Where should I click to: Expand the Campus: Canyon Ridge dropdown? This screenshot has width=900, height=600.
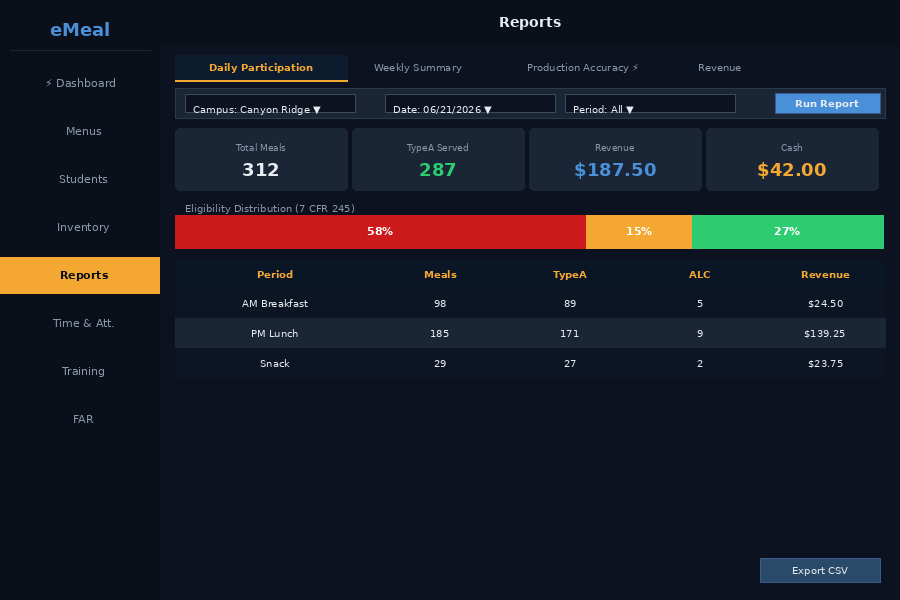click(x=270, y=104)
